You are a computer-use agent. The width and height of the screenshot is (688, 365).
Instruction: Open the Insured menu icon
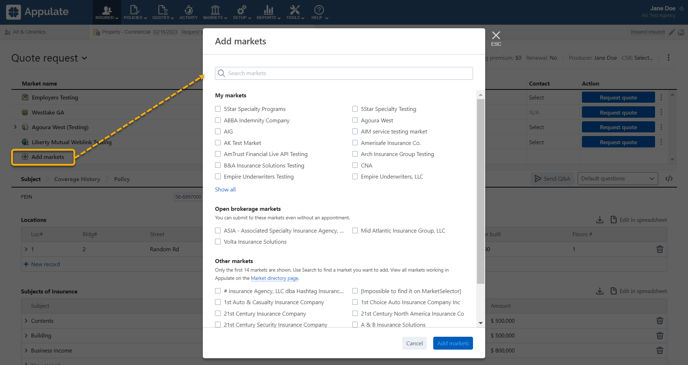[107, 12]
